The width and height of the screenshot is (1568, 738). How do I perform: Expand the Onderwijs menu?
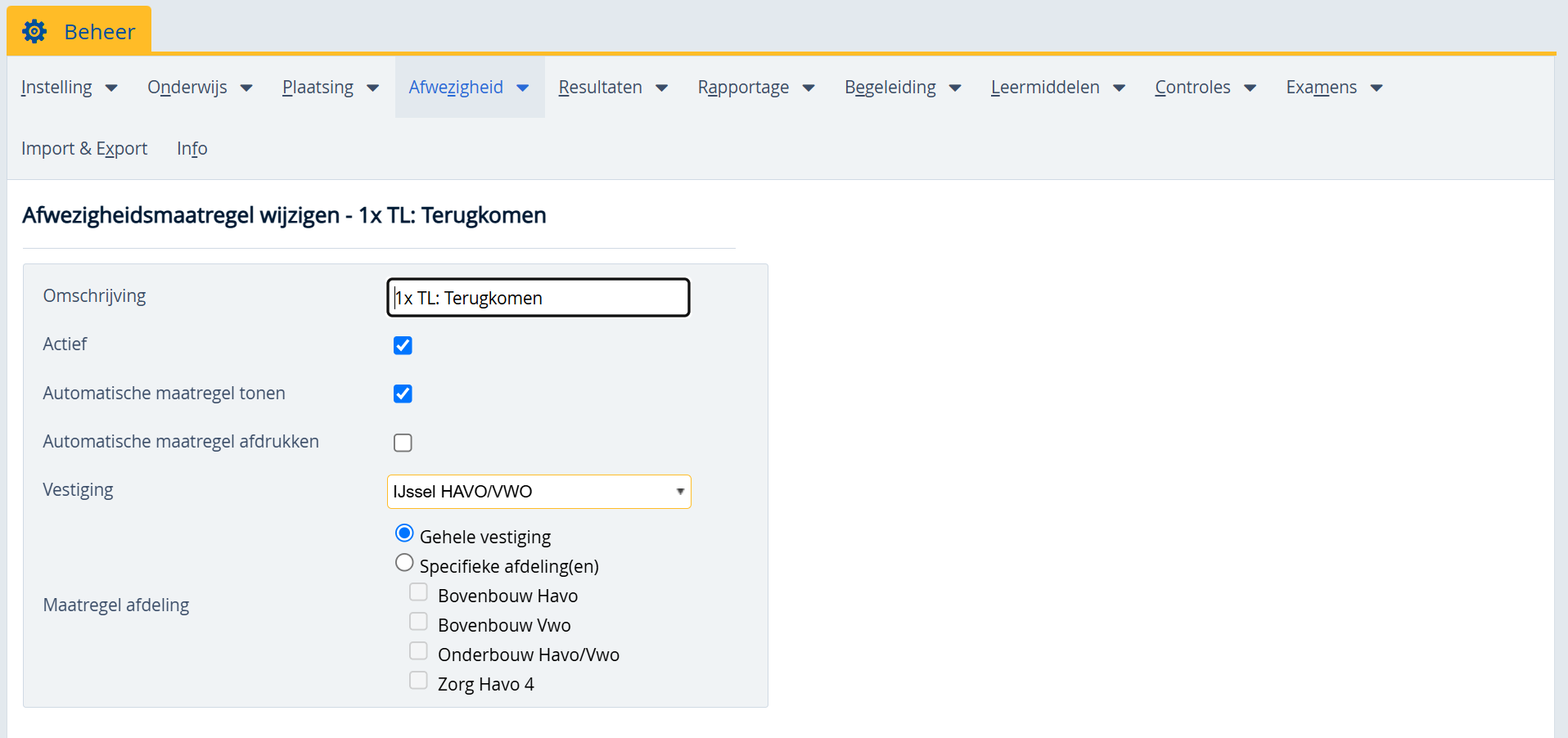(x=199, y=88)
